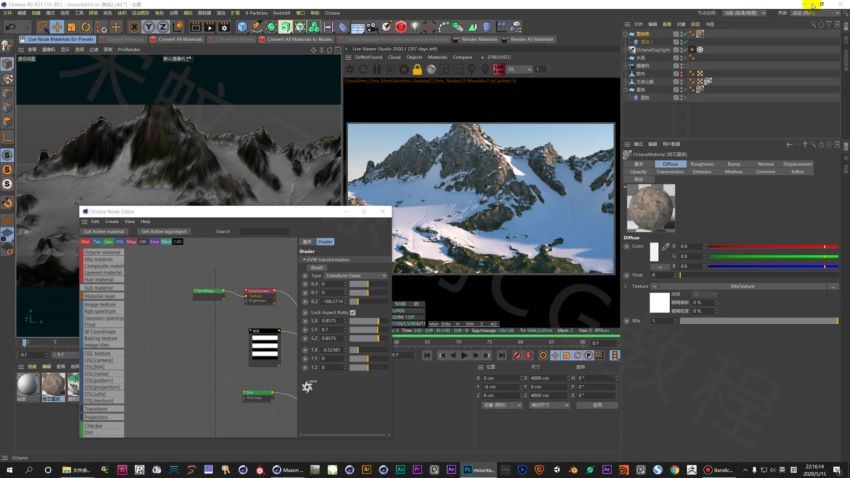
Task: Click Convert All Materials button
Action: (177, 40)
